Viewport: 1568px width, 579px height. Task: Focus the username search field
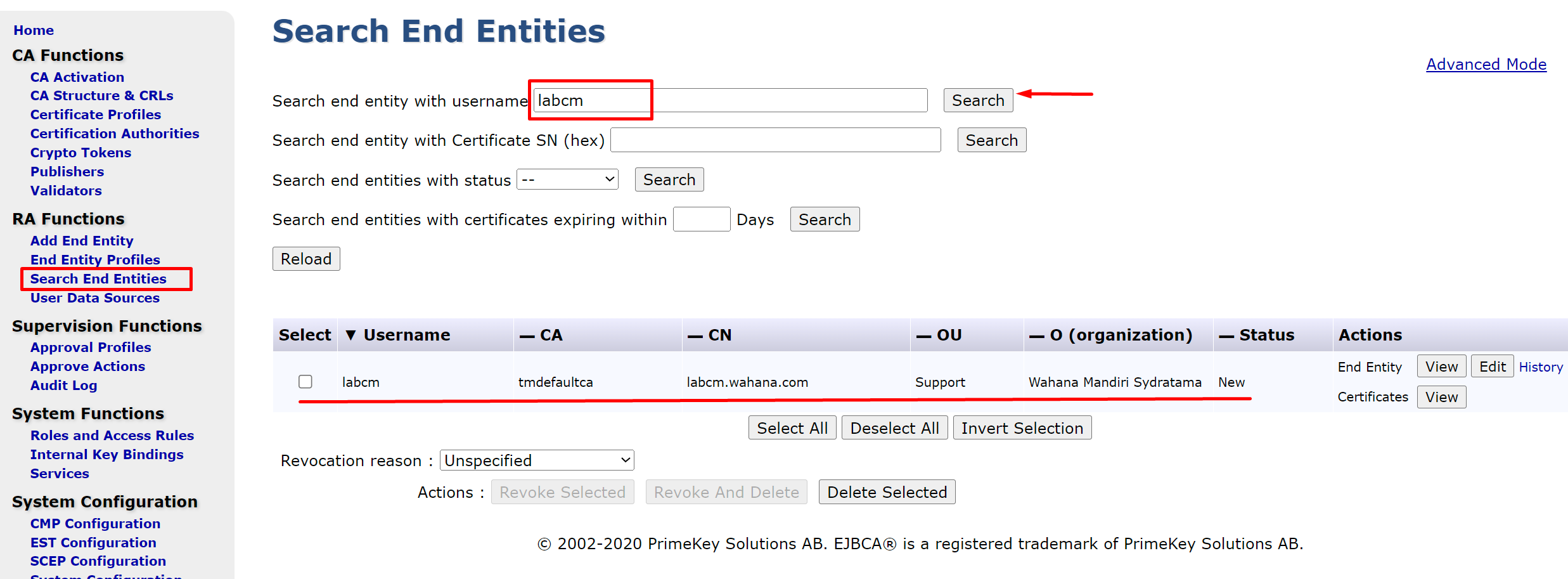pyautogui.click(x=730, y=100)
